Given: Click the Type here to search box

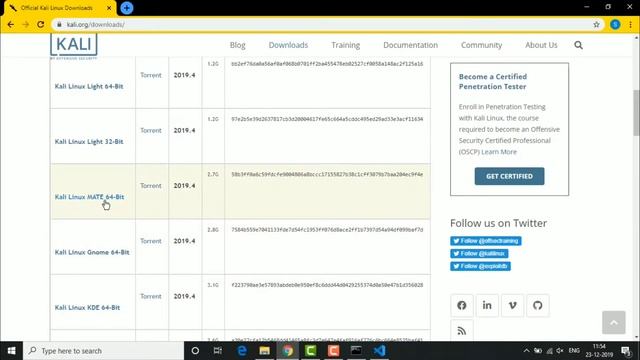Looking at the screenshot, I should click(x=104, y=351).
